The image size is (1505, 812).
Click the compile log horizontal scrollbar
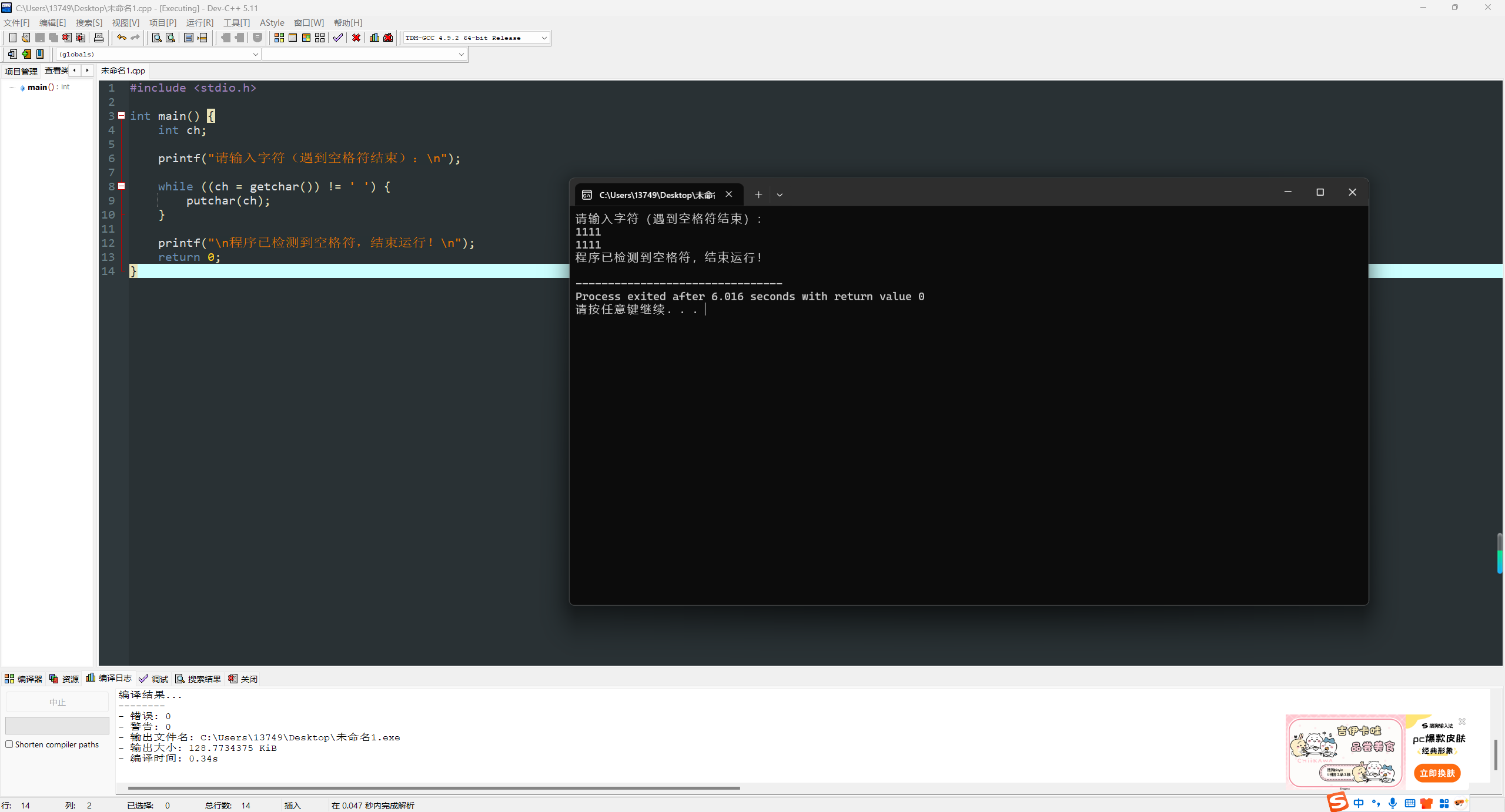[x=433, y=788]
